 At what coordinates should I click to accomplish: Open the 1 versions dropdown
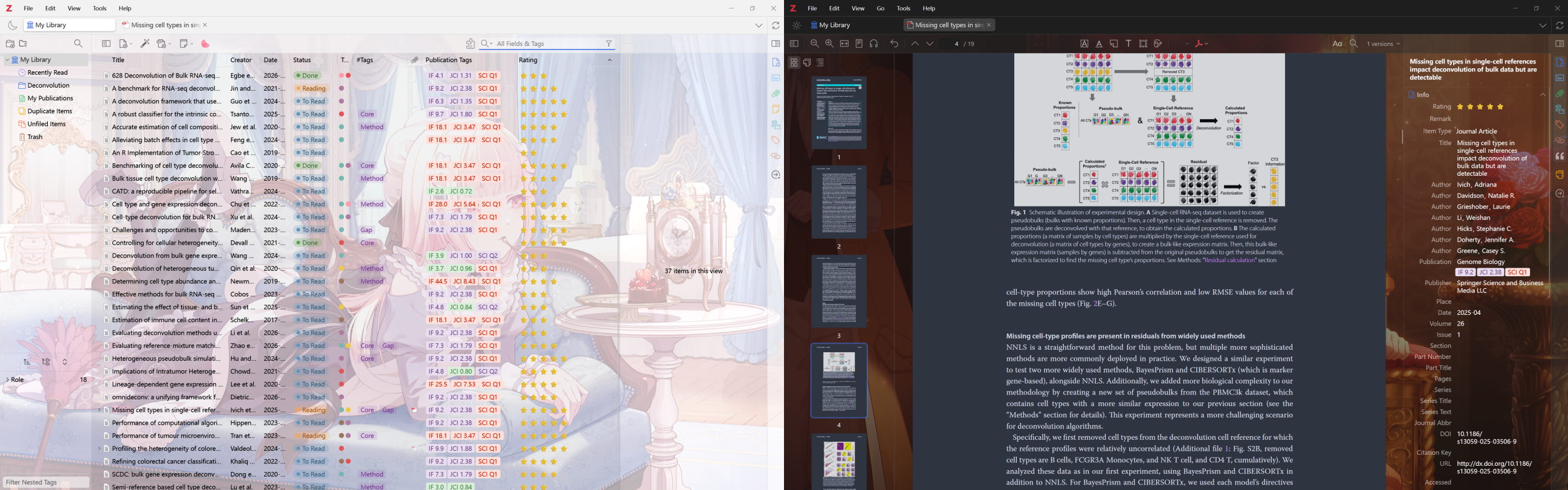click(x=1384, y=44)
